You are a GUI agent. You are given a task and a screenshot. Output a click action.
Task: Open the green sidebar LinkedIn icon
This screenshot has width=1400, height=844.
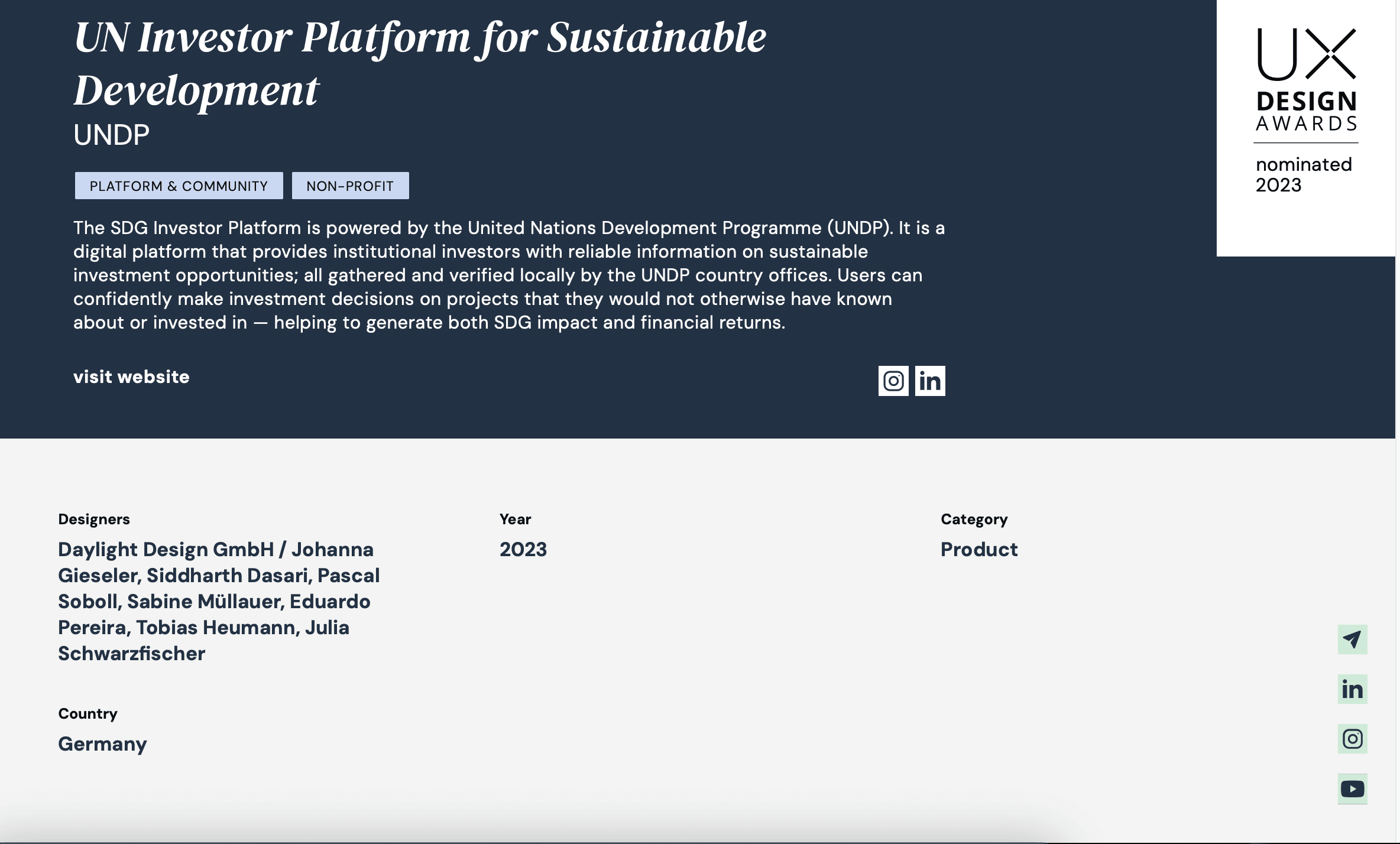1352,689
